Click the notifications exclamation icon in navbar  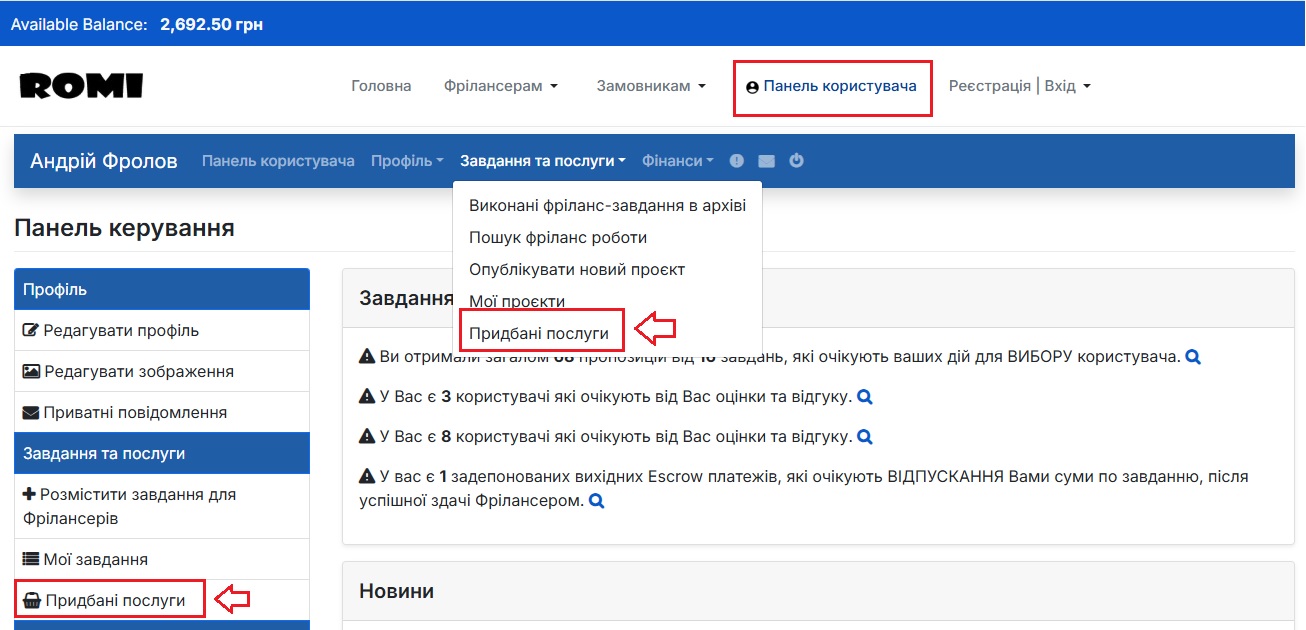pos(737,160)
